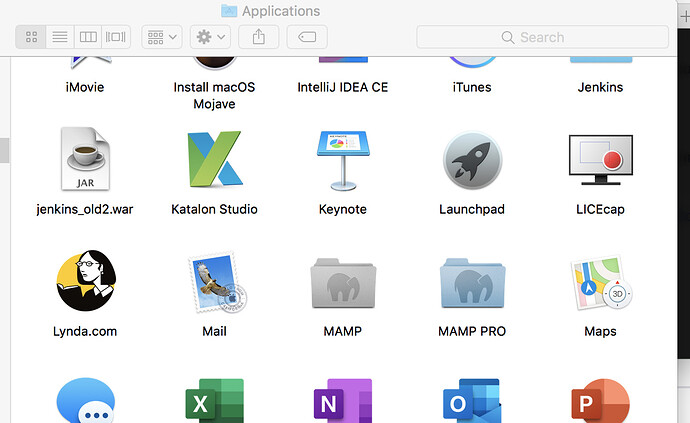Click the Launchpad label

(x=472, y=209)
